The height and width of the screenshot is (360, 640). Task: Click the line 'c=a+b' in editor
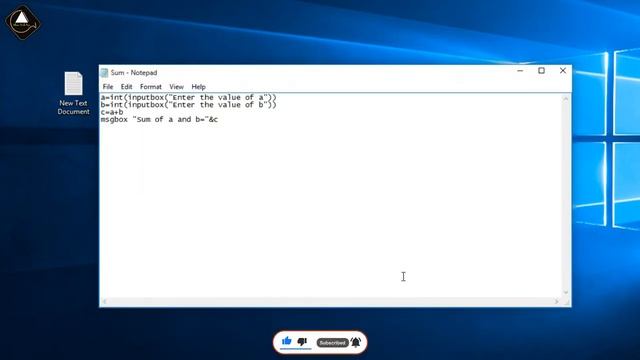coord(112,112)
